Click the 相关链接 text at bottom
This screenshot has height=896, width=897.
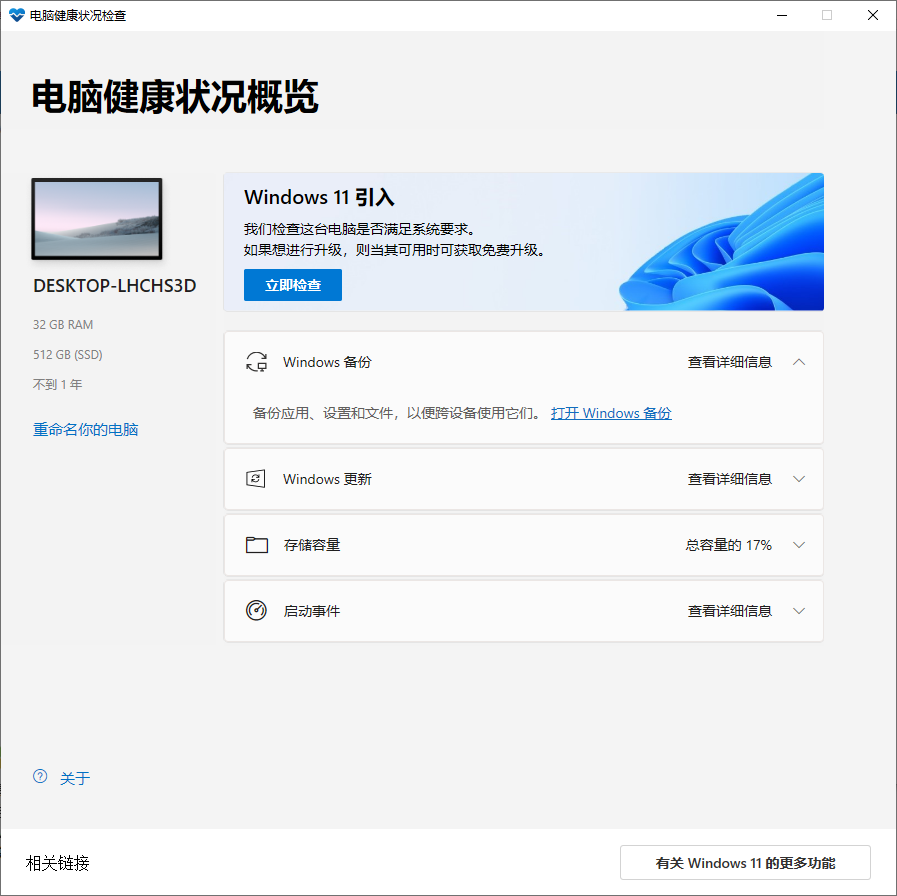(x=57, y=862)
